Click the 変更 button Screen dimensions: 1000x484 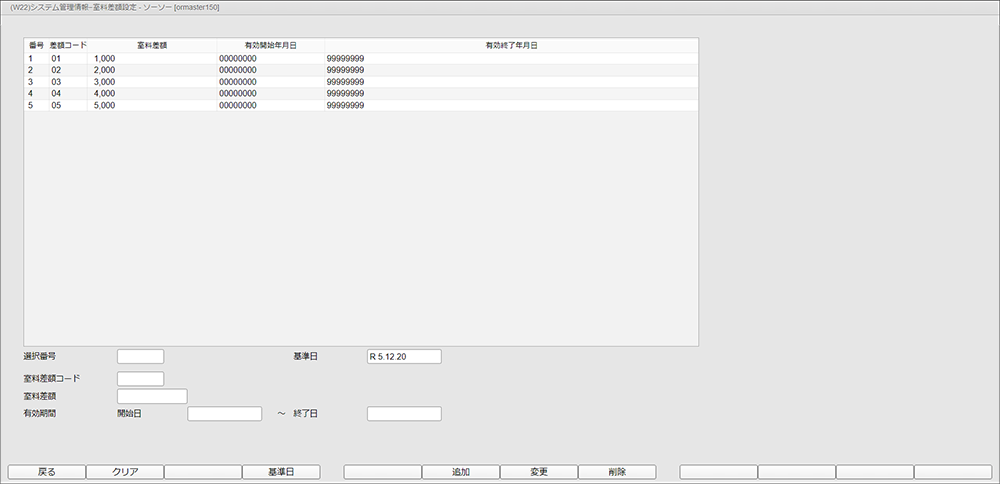click(538, 472)
